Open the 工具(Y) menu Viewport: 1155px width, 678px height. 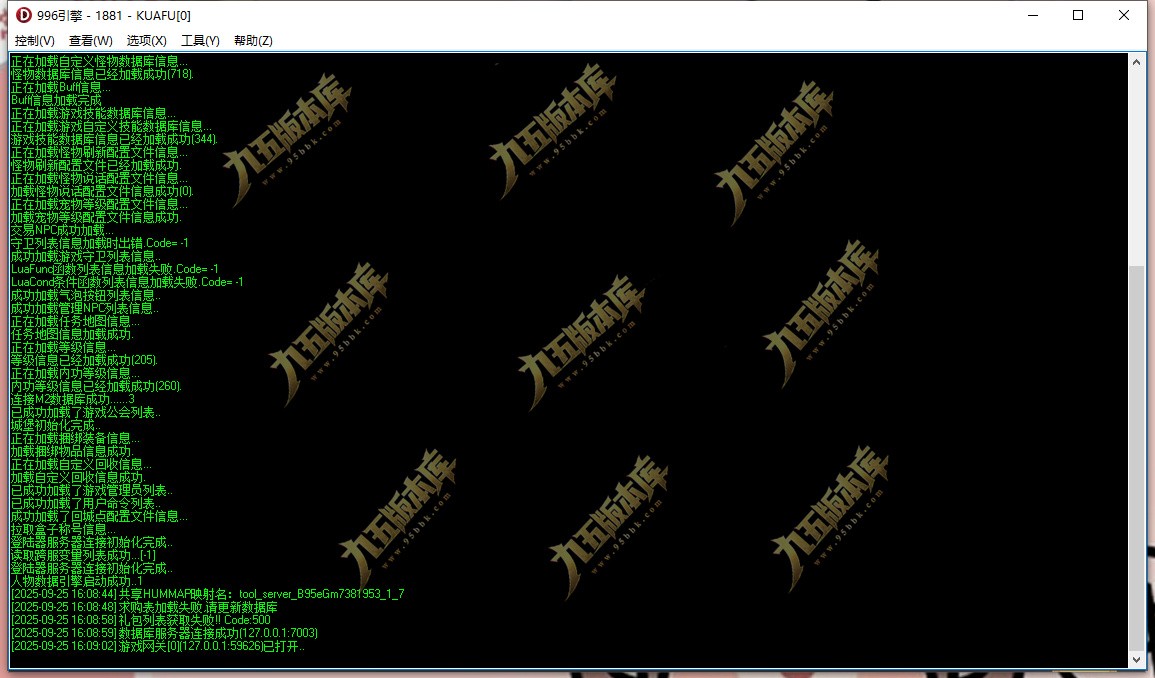200,41
